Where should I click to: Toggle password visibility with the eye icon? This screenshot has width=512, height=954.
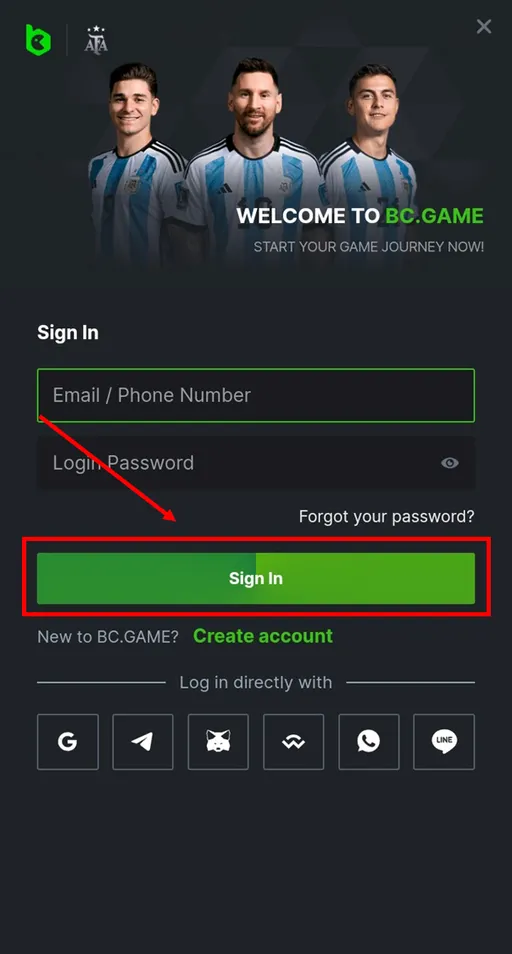tap(449, 463)
